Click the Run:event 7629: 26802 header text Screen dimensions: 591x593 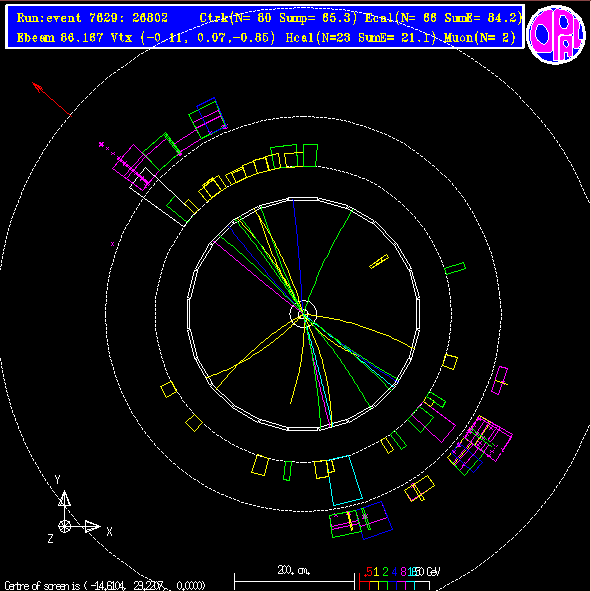pyautogui.click(x=92, y=18)
